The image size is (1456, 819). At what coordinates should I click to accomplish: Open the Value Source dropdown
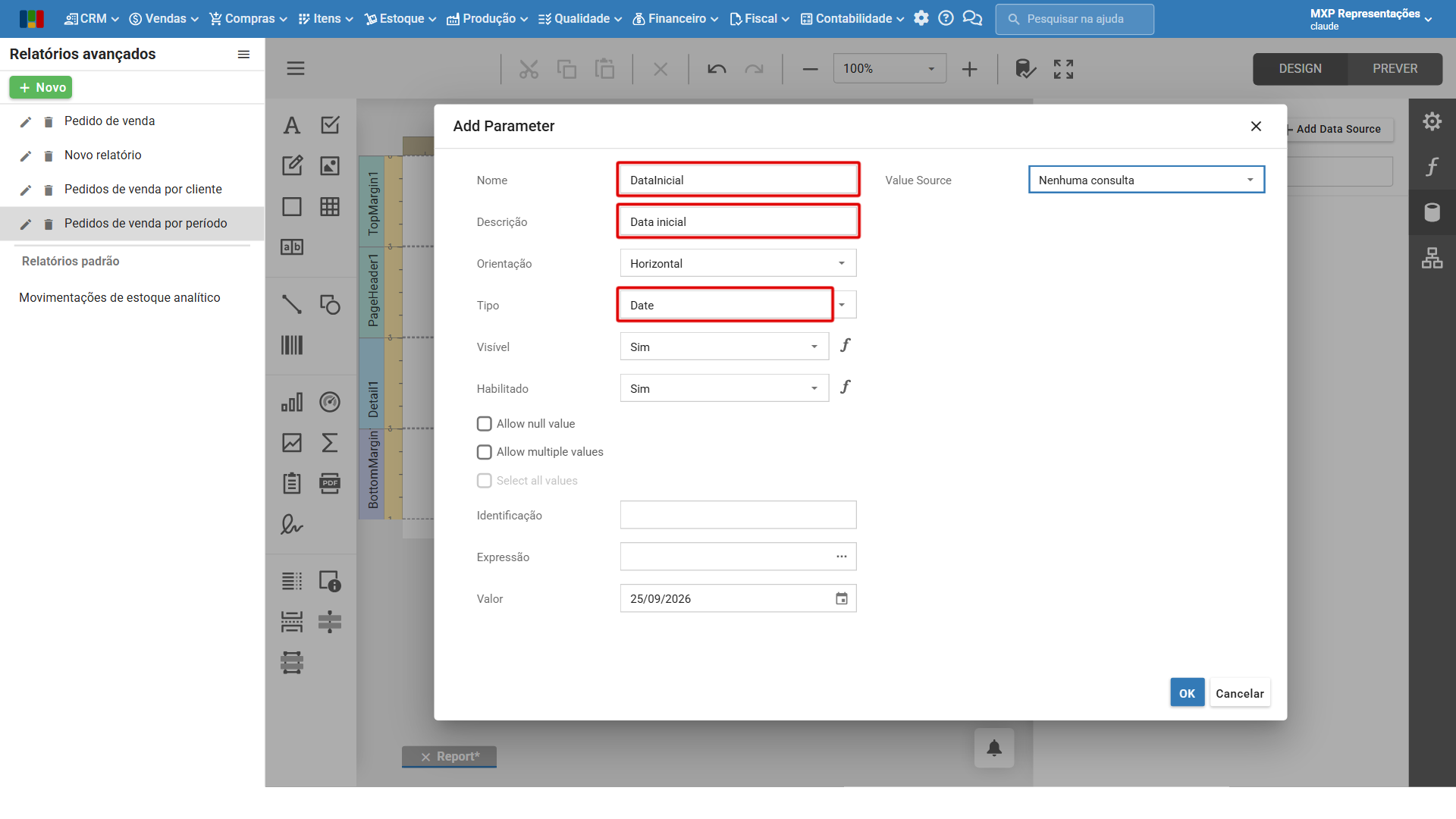tap(1147, 180)
